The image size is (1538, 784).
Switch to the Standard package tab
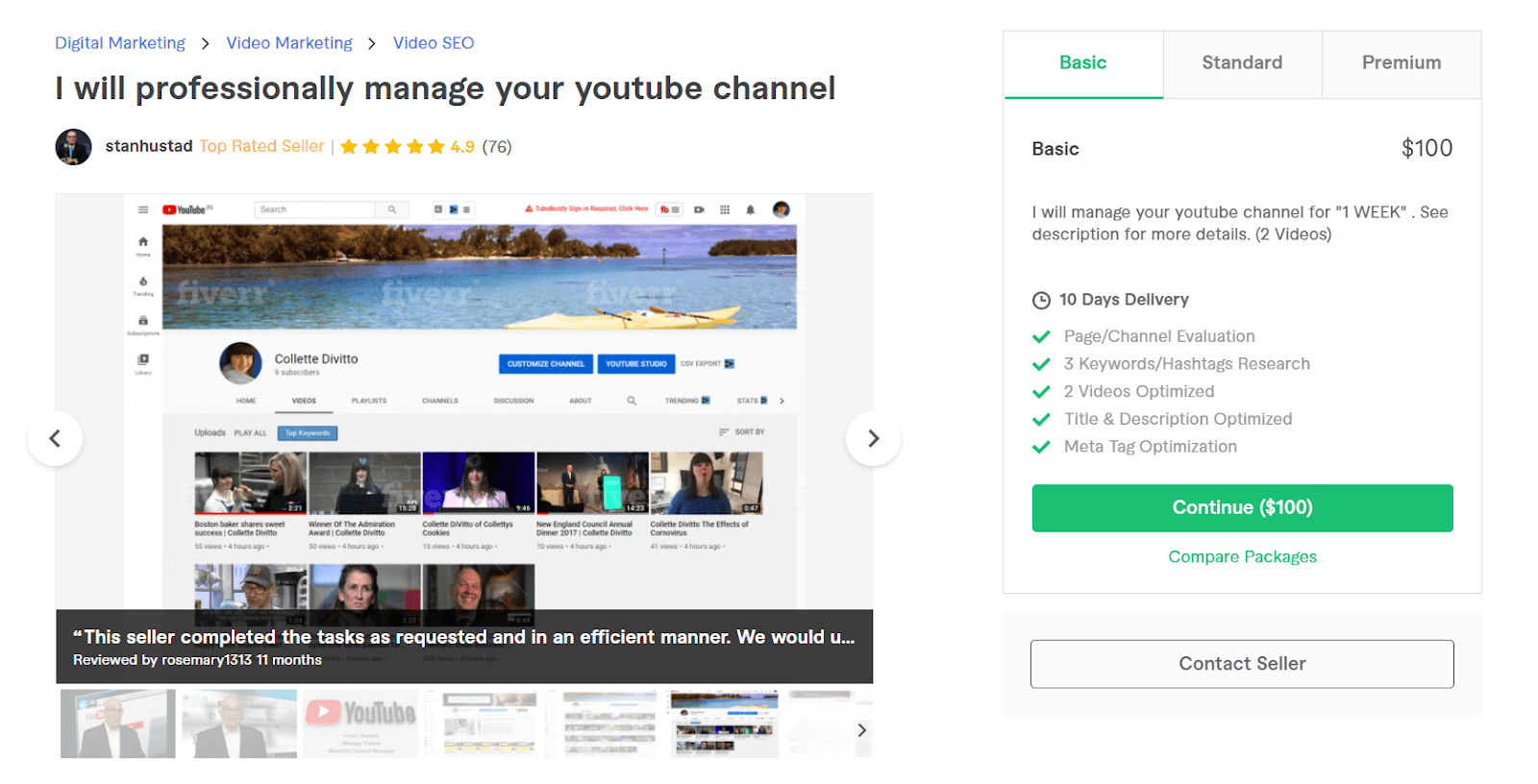coord(1242,63)
